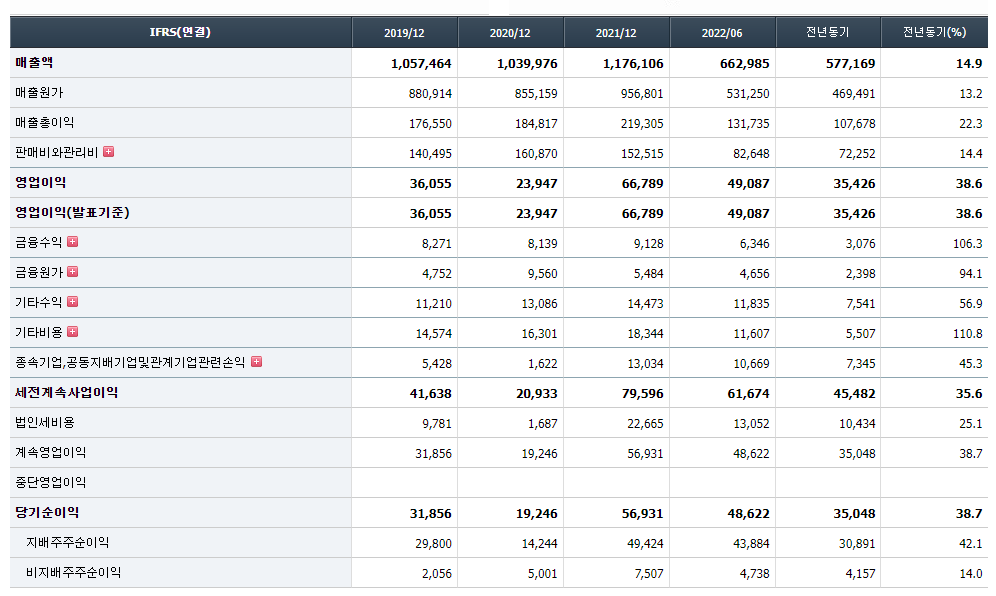This screenshot has width=996, height=596.
Task: Expand 종속기업,공동지배기업및관계기업관련손익 row
Action: (257, 362)
